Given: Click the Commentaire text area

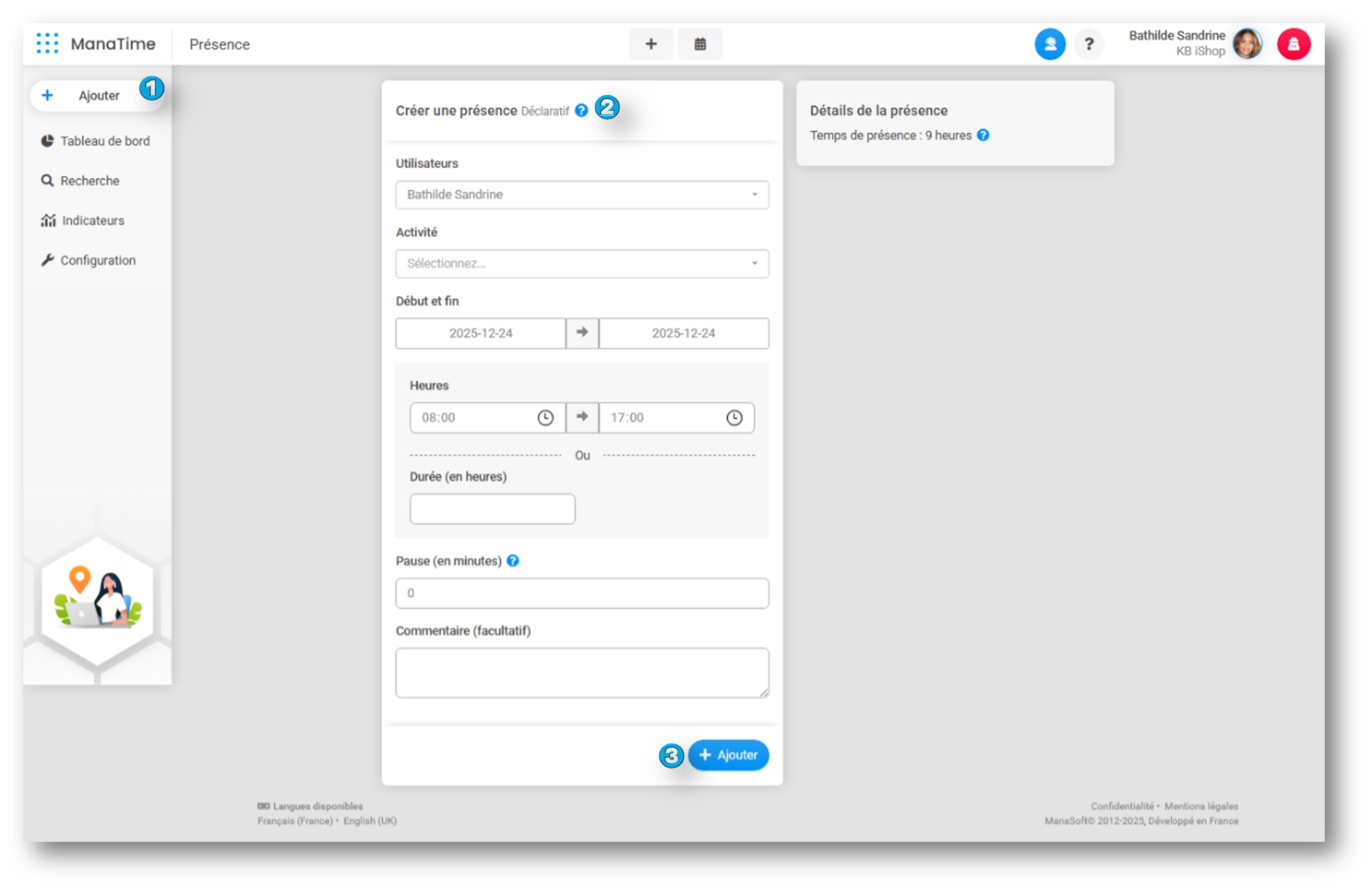Looking at the screenshot, I should tap(582, 673).
